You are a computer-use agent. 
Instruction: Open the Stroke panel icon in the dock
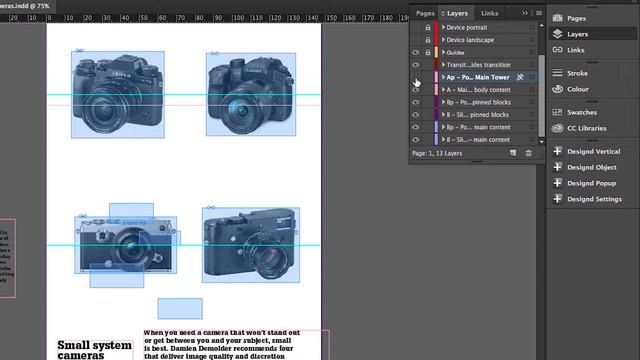[x=558, y=73]
